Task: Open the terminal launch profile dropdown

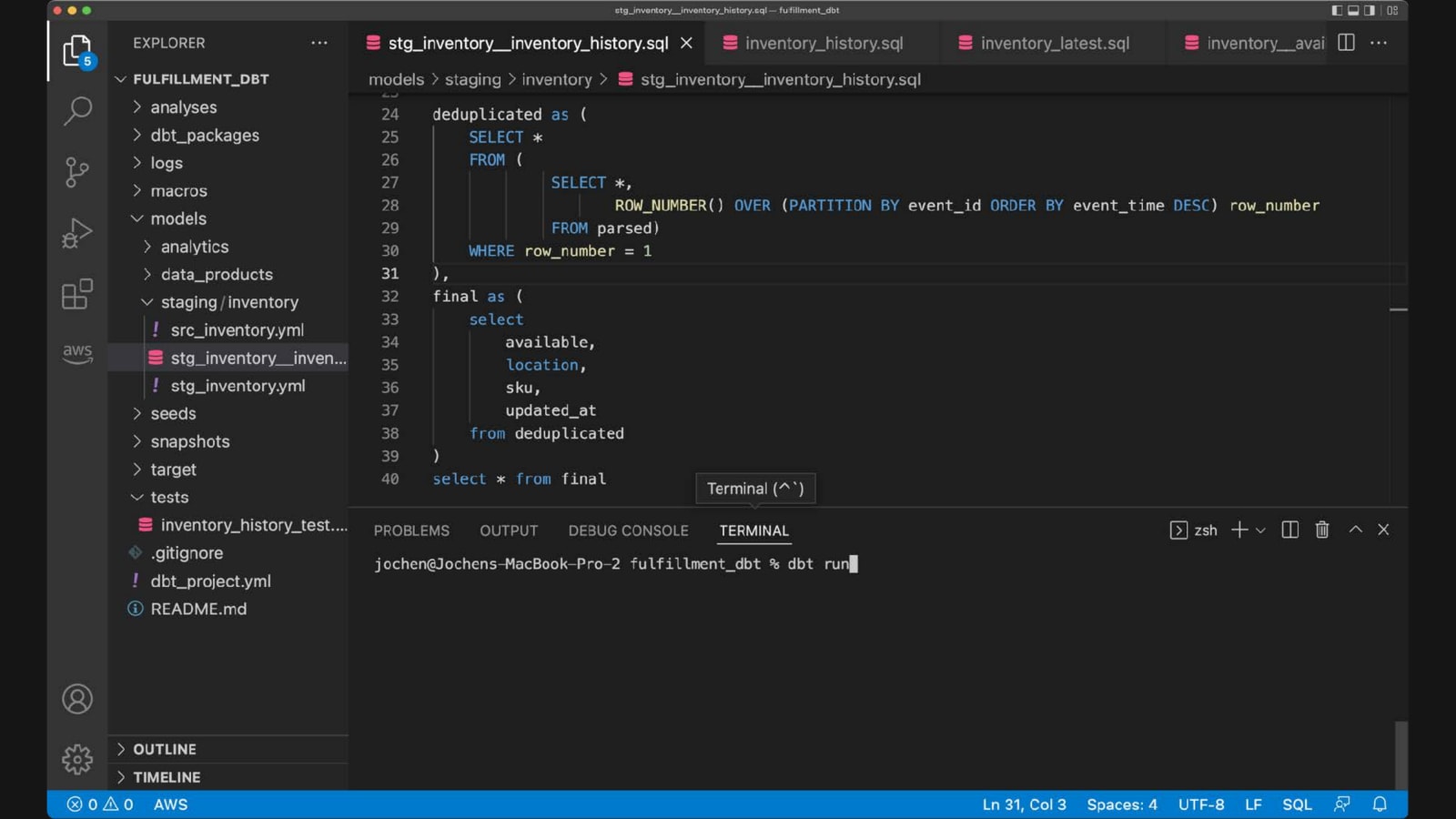Action: point(1260,530)
